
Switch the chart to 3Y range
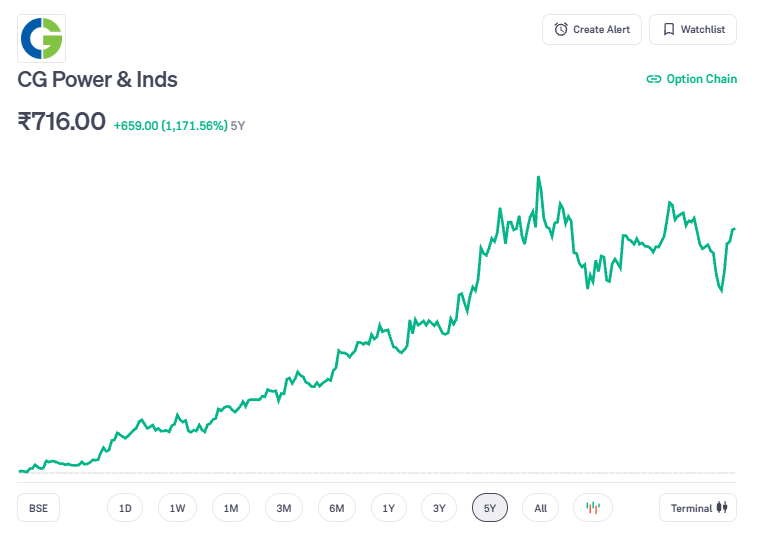[x=439, y=508]
